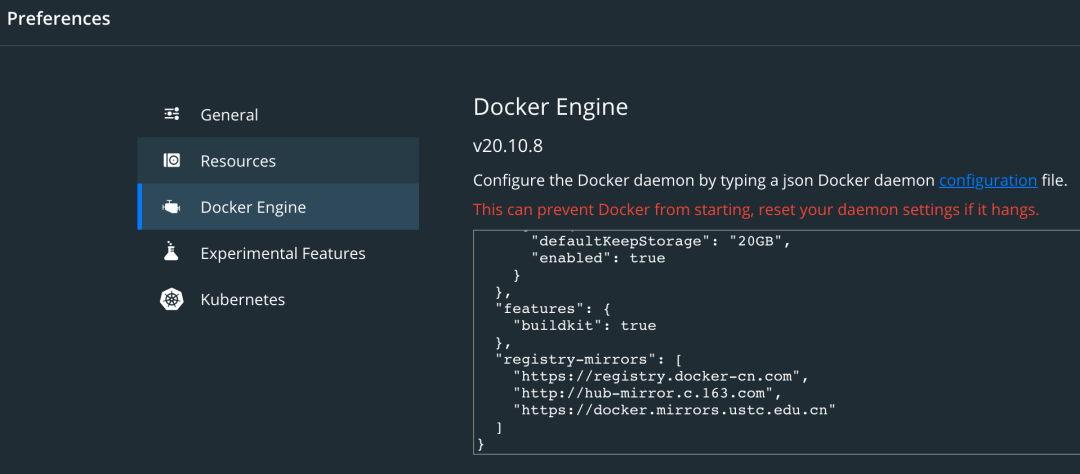Open the daemon configuration documentation link
The width and height of the screenshot is (1080, 474).
[x=988, y=181]
